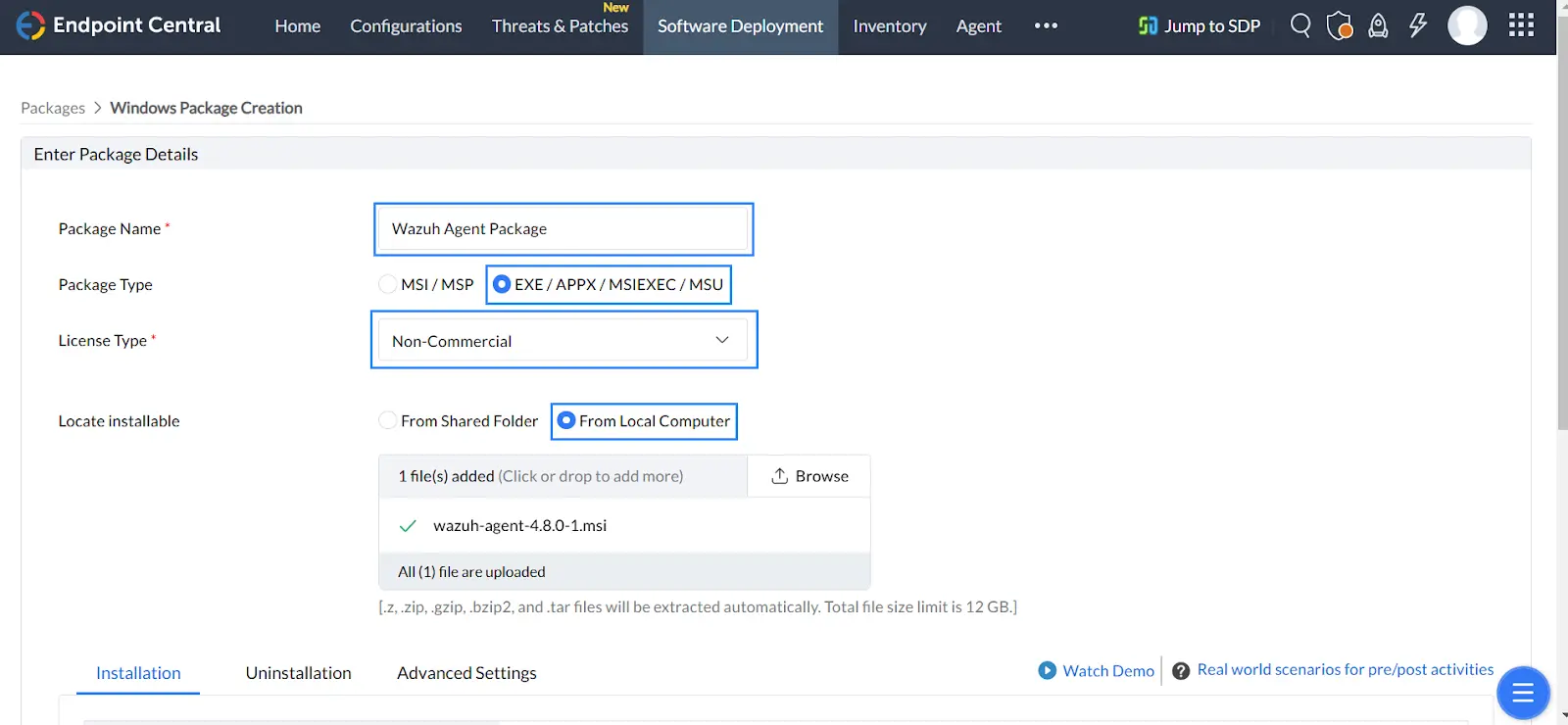
Task: Click the file drop area to add more
Action: click(563, 476)
